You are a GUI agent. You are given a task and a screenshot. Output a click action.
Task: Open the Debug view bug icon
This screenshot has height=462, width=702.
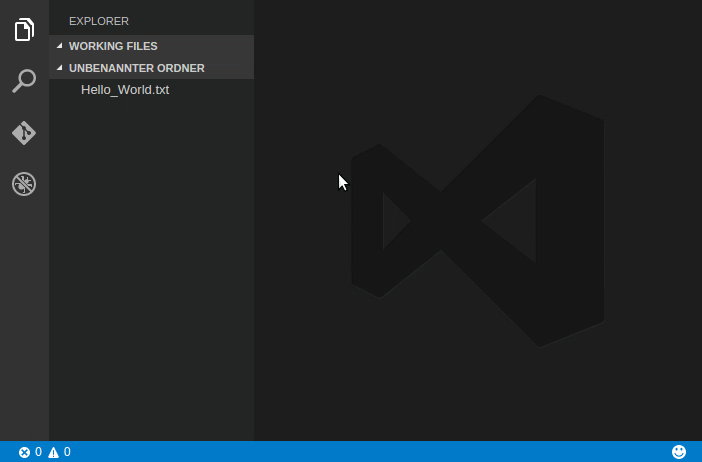[24, 184]
